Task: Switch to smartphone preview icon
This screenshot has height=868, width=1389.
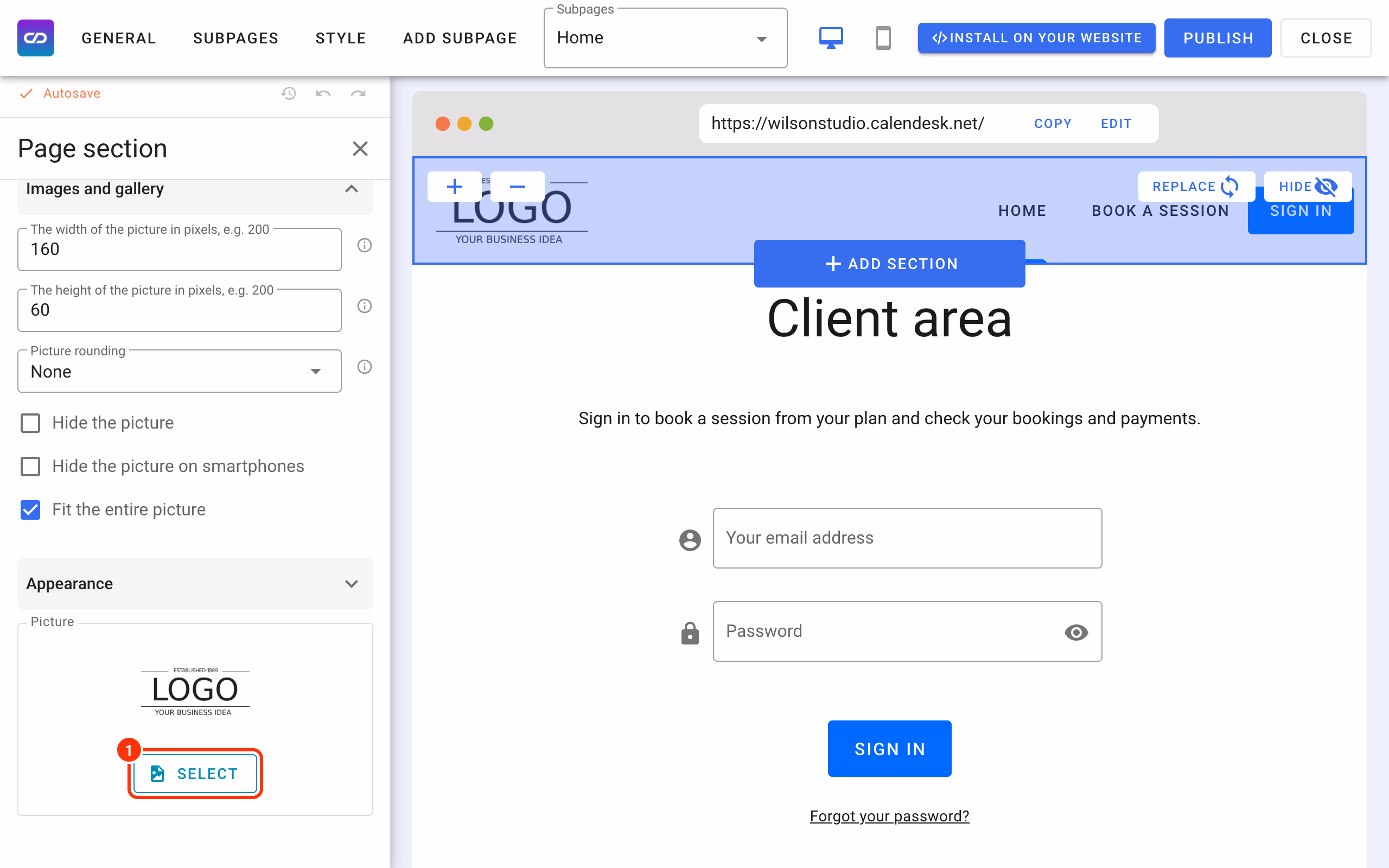Action: (883, 38)
